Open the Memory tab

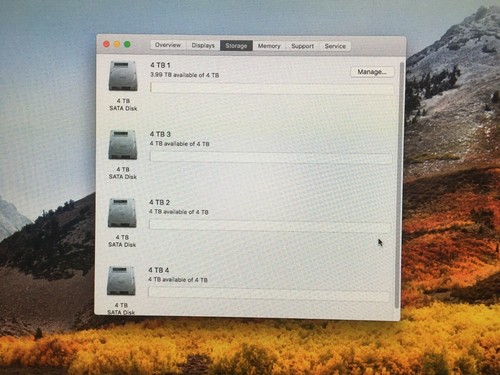(x=269, y=46)
